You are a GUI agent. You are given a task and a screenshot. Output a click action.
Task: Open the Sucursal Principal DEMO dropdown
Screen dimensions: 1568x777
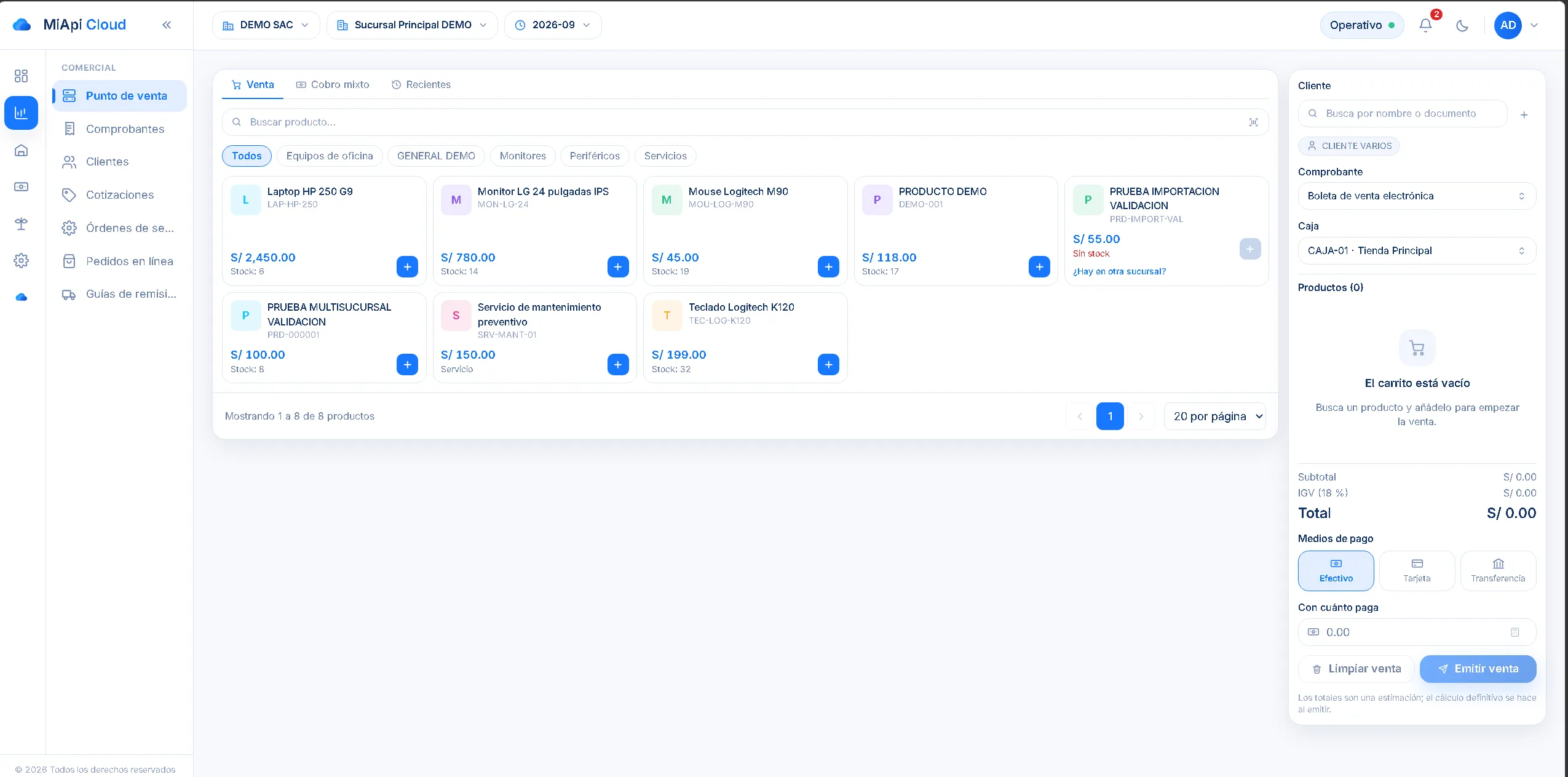(412, 25)
